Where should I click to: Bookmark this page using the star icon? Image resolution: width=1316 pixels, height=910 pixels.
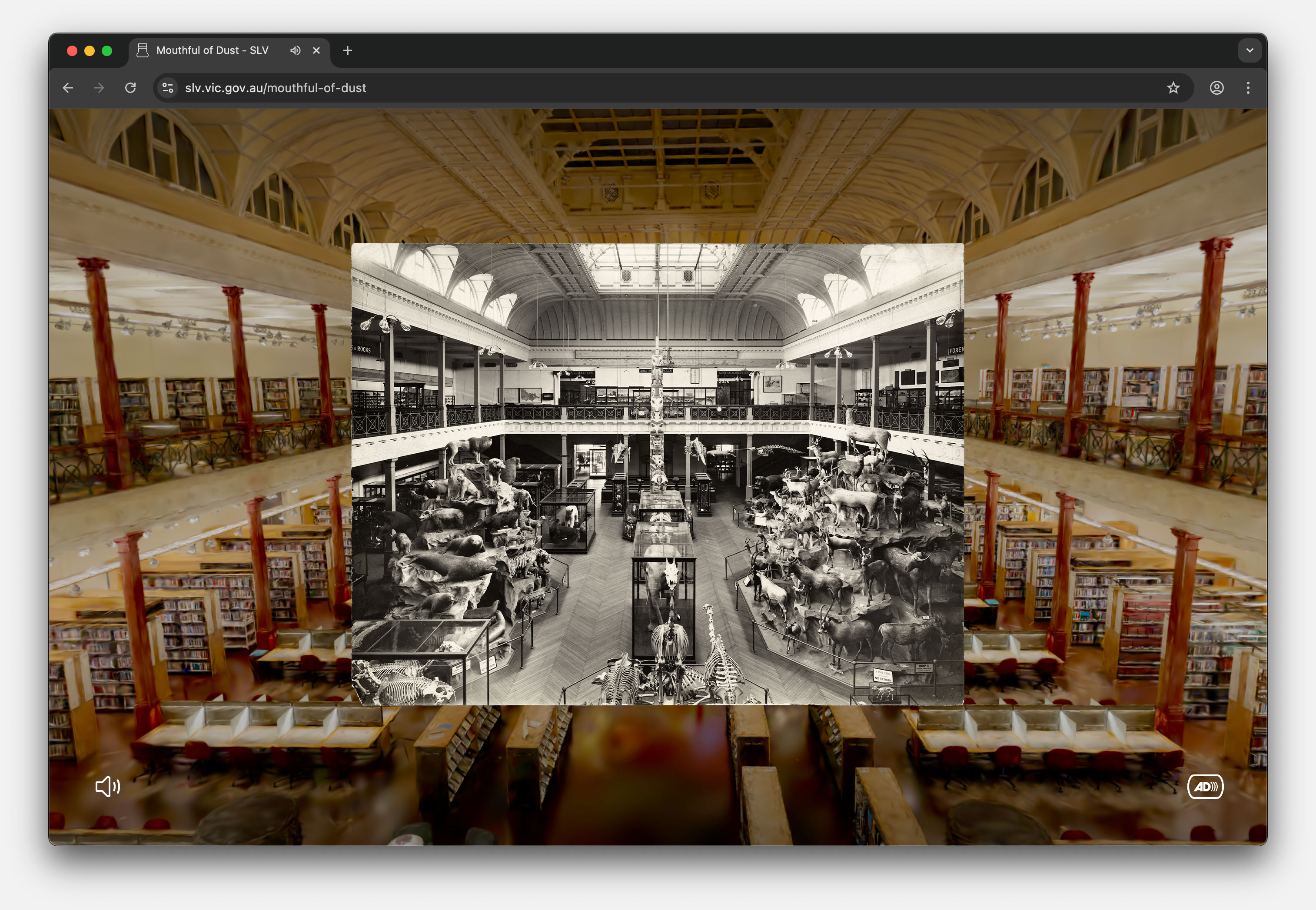click(x=1173, y=87)
